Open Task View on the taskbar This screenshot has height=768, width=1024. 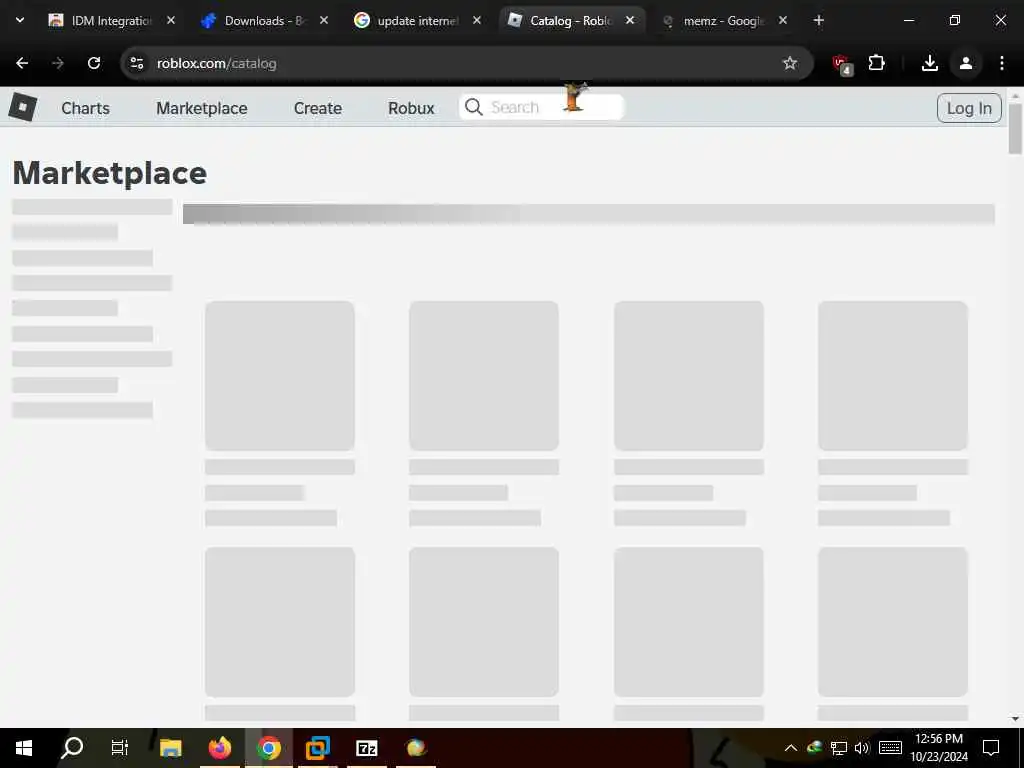pyautogui.click(x=120, y=748)
